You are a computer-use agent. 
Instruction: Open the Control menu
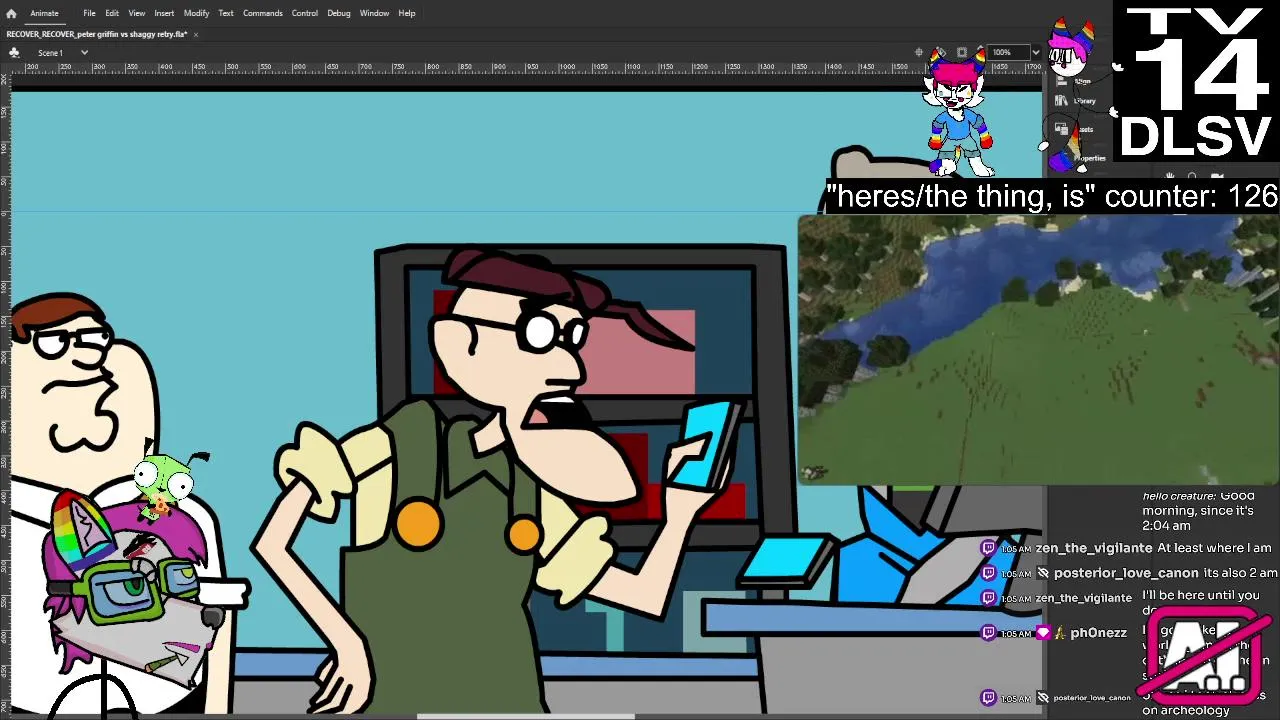click(x=305, y=13)
